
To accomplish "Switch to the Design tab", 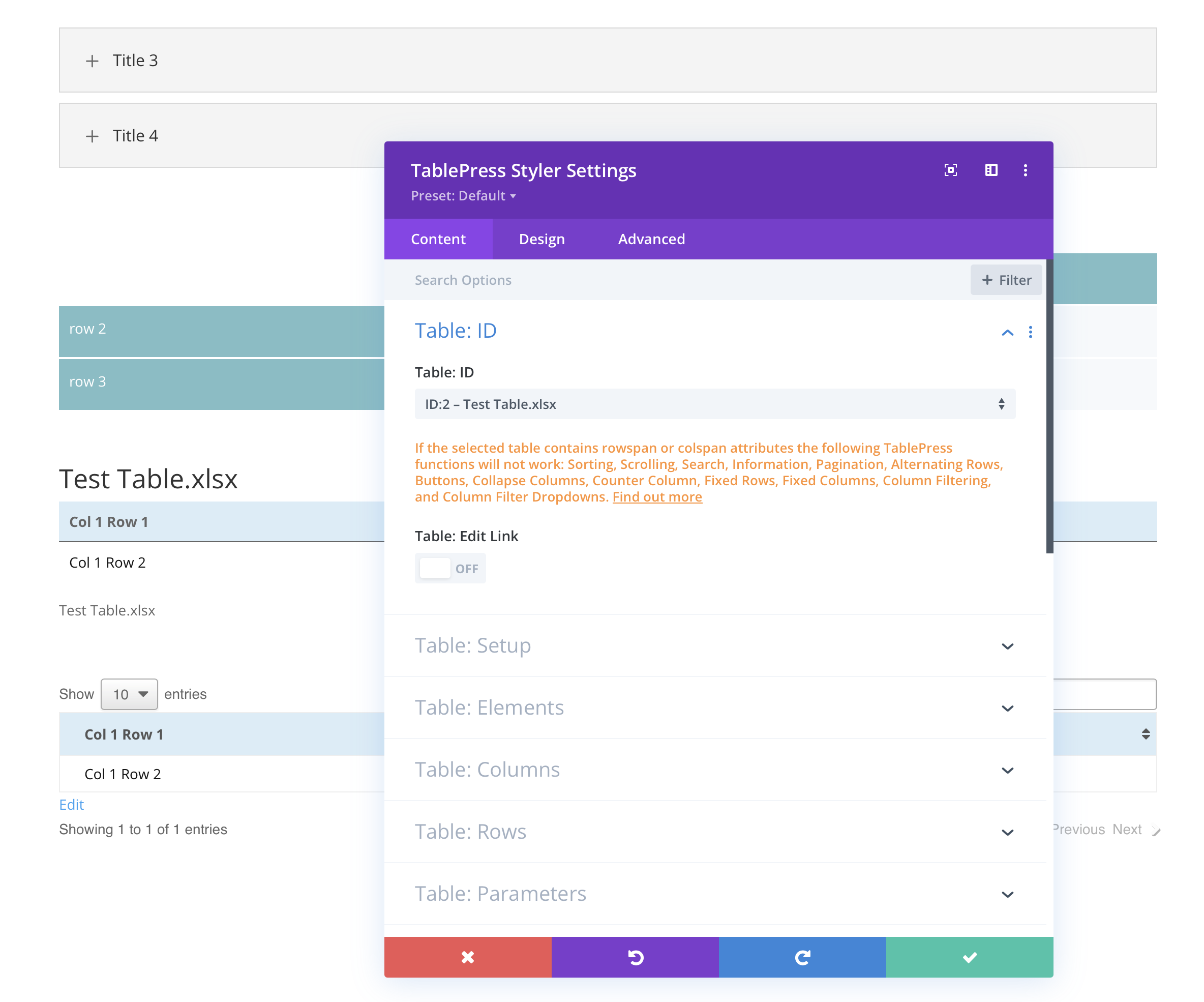I will 542,239.
